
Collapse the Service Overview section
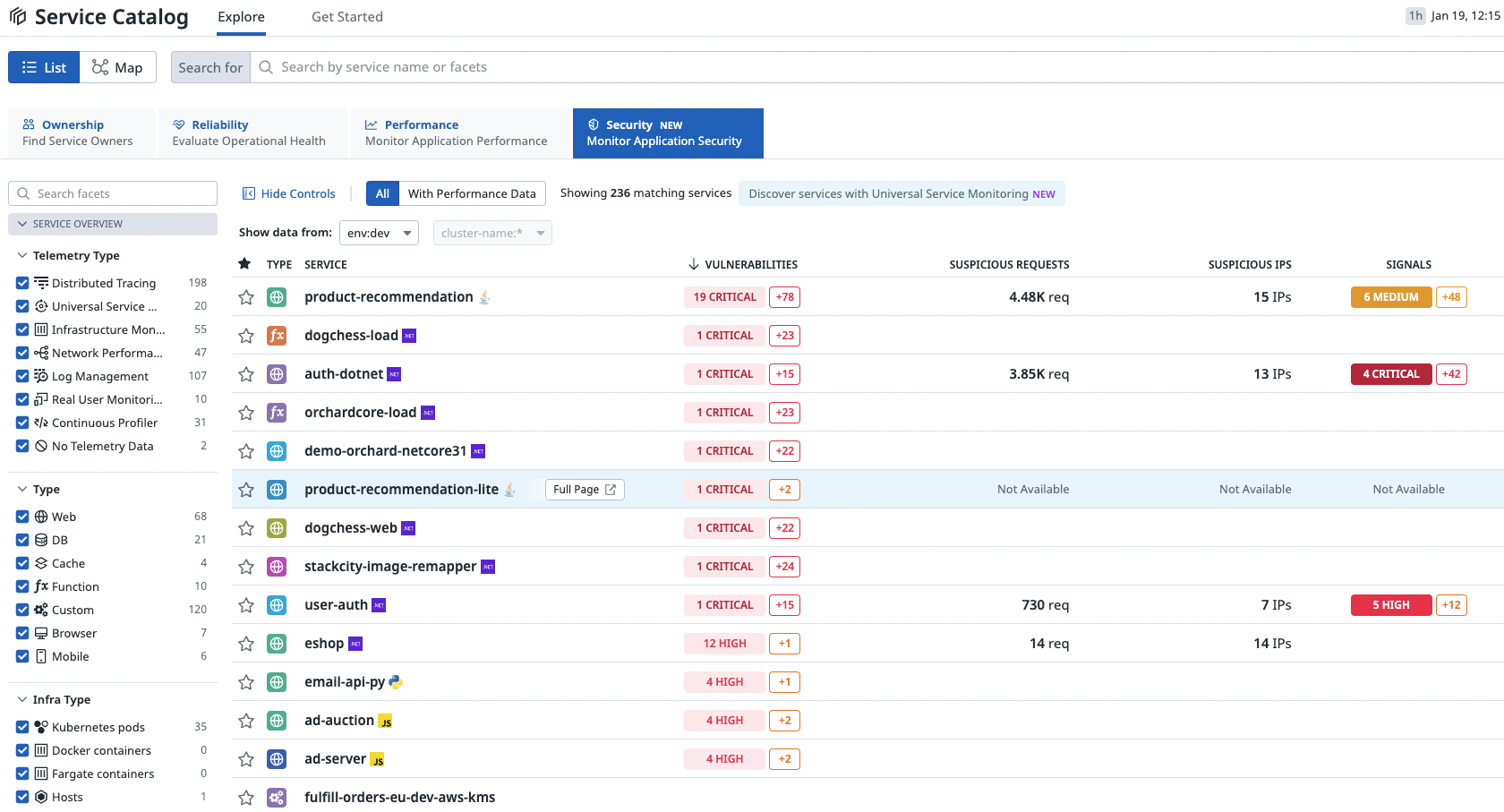22,224
